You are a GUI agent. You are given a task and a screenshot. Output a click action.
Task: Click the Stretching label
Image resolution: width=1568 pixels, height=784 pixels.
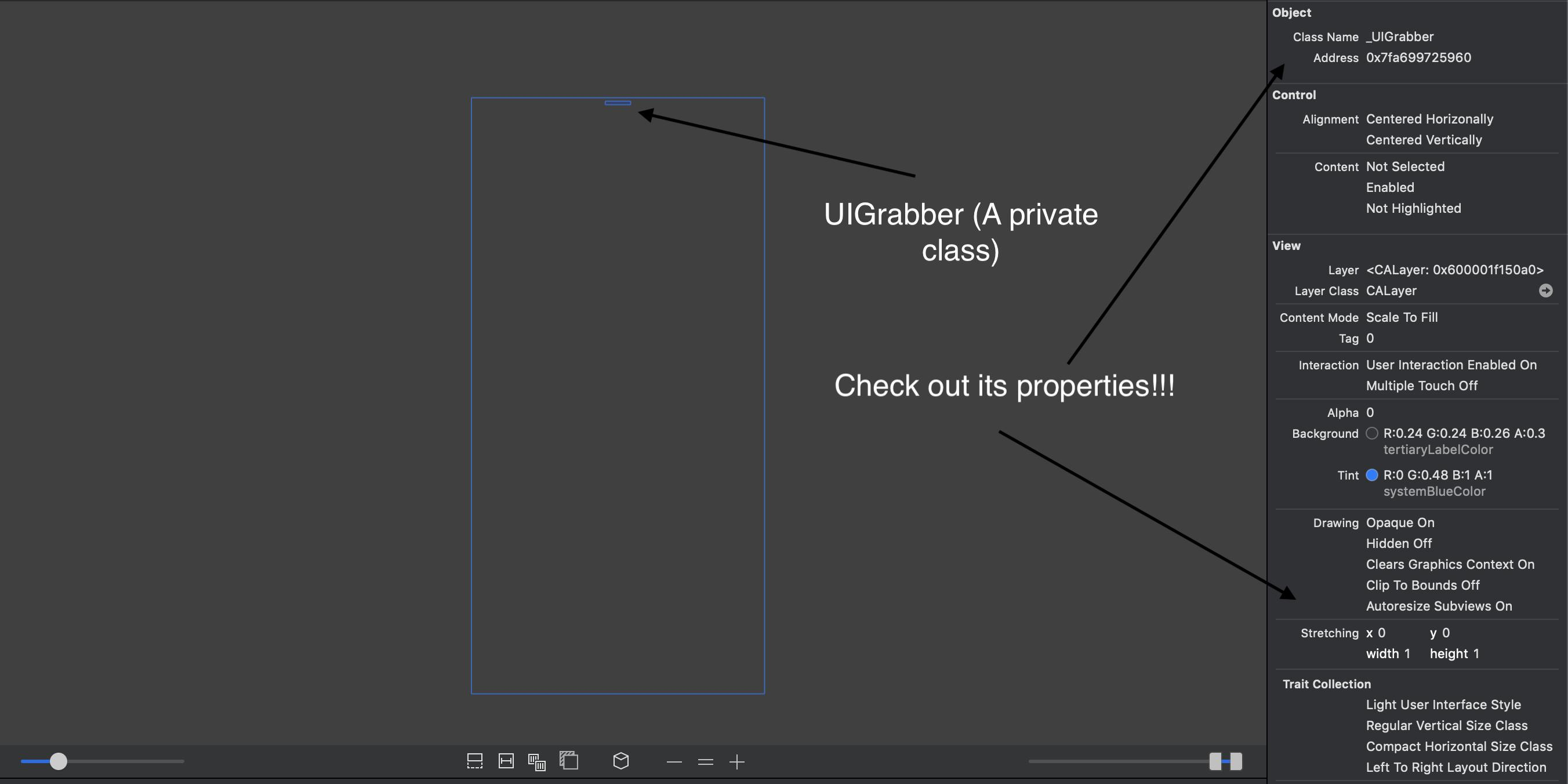(1330, 633)
